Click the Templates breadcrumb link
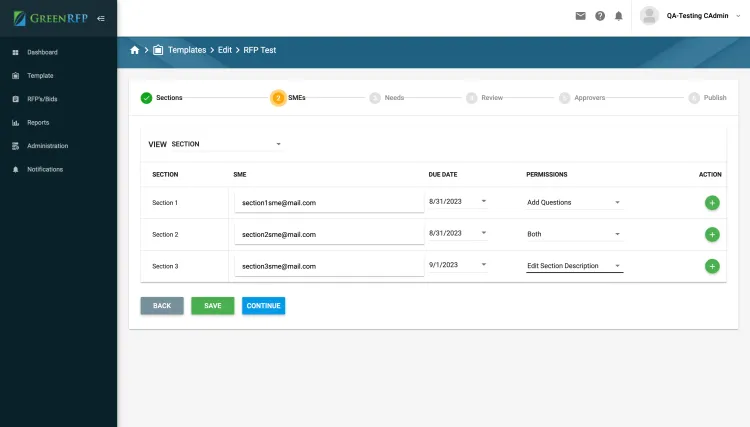This screenshot has width=750, height=427. [x=187, y=50]
